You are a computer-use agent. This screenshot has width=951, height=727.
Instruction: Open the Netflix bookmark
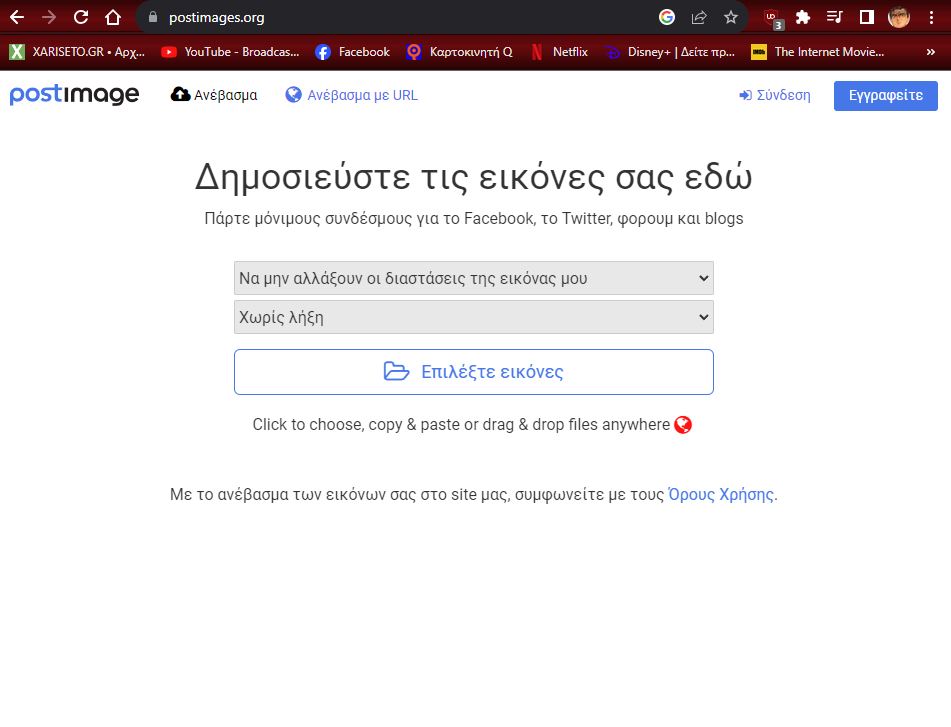tap(559, 52)
